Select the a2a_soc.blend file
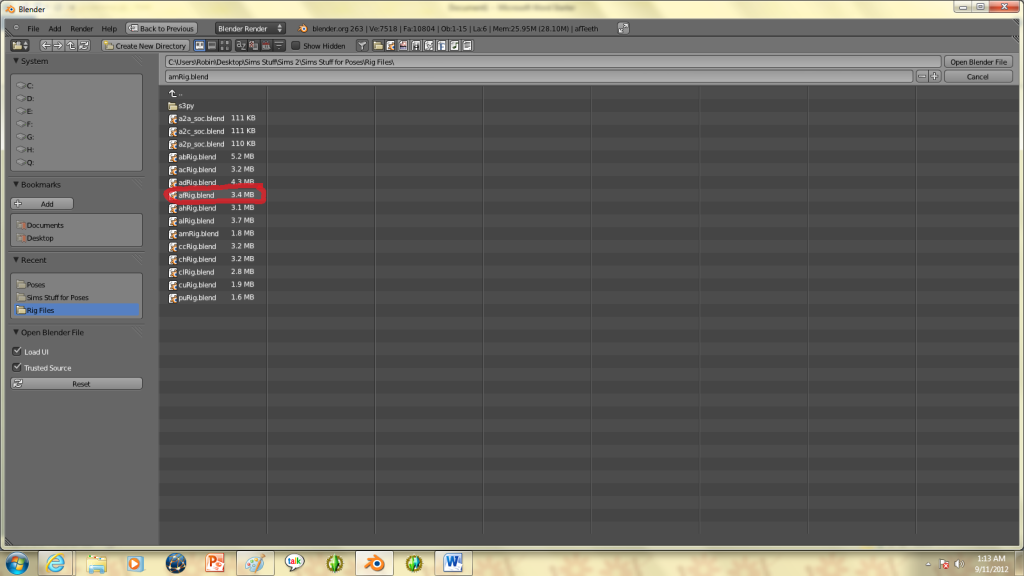The image size is (1024, 576). (212, 118)
